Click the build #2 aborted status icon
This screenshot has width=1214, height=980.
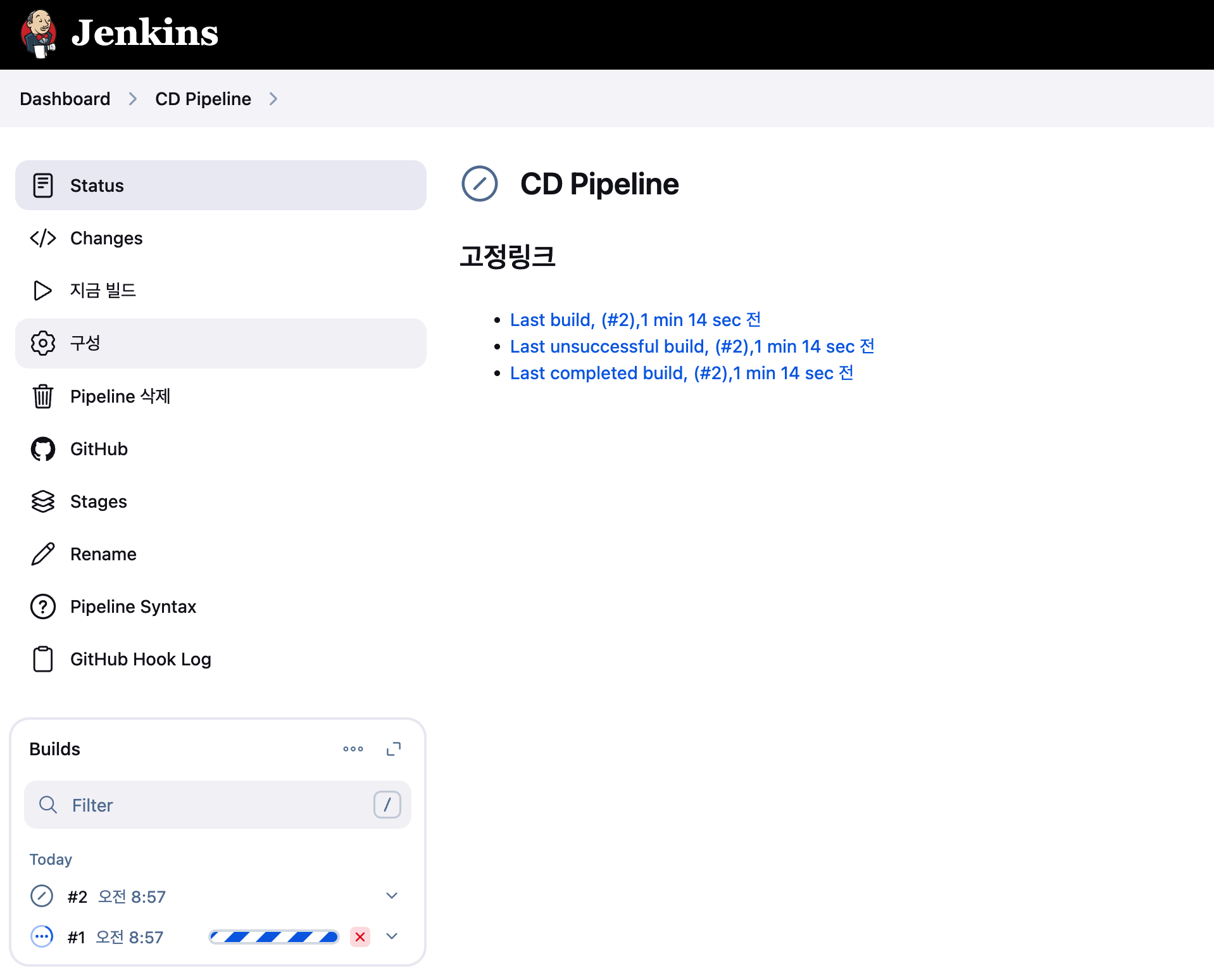coord(42,896)
